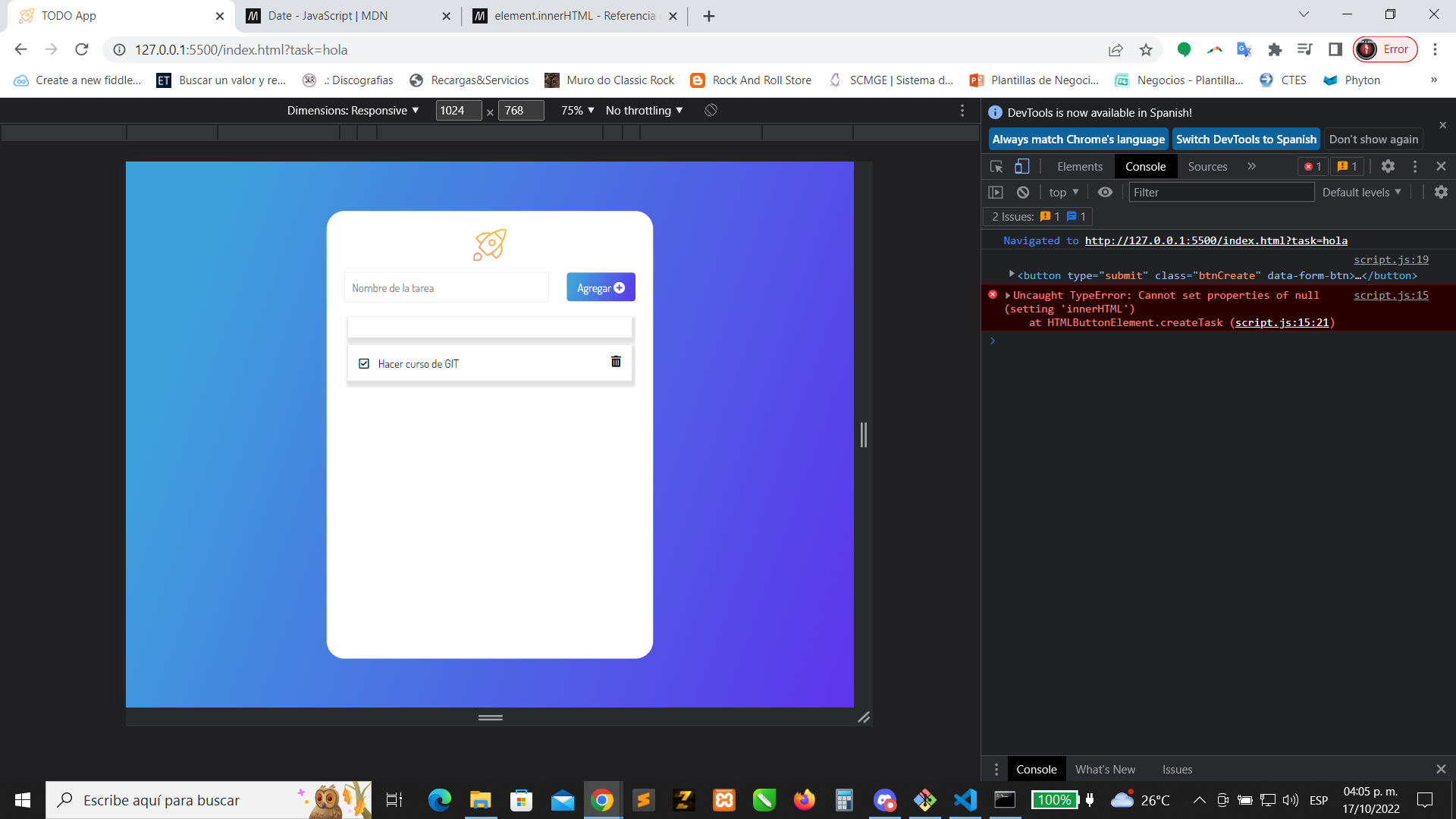Open the drawer three-dot menu

pyautogui.click(x=996, y=770)
